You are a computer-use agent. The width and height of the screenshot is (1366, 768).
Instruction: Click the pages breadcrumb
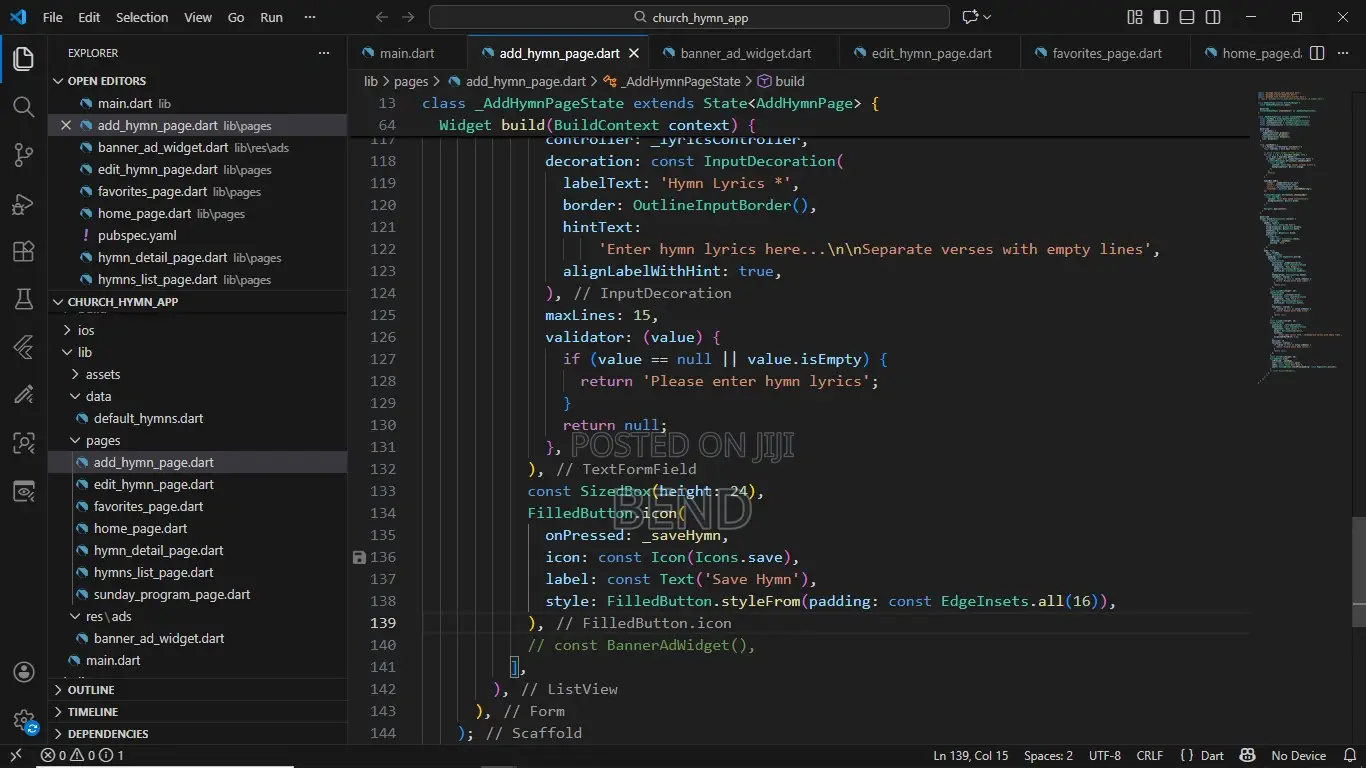411,81
